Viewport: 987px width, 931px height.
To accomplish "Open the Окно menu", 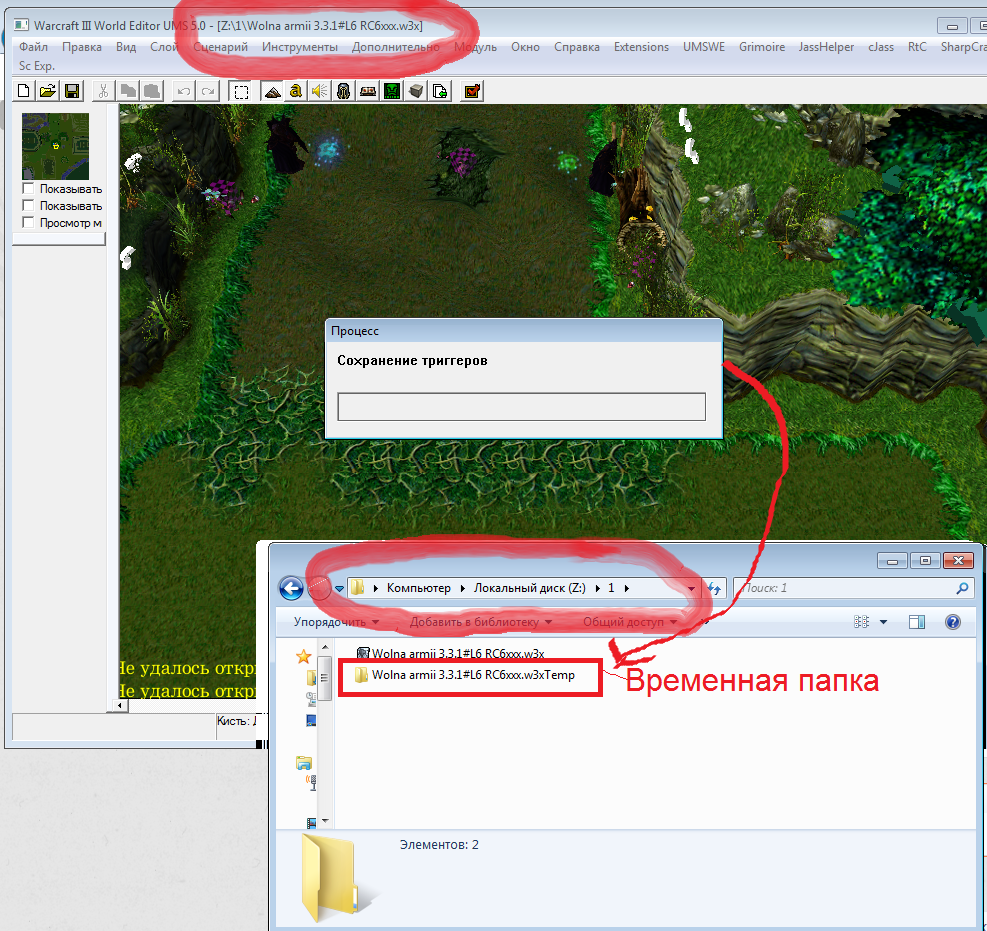I will click(525, 47).
